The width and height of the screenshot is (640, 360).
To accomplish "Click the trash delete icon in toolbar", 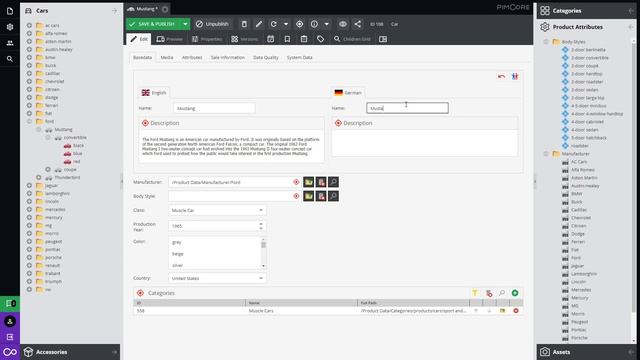I will (244, 24).
